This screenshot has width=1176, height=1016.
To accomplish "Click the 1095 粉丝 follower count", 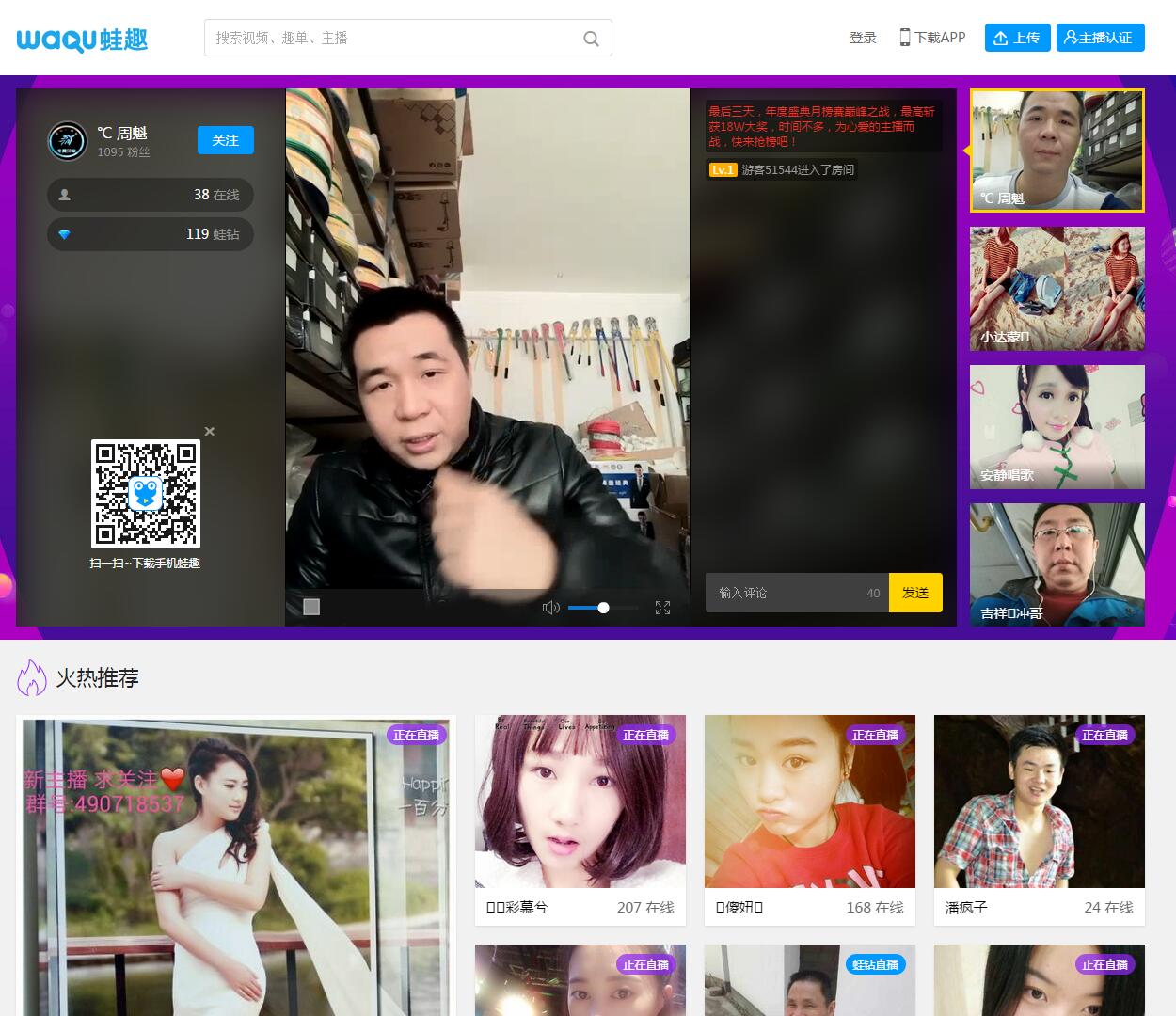I will pyautogui.click(x=123, y=151).
